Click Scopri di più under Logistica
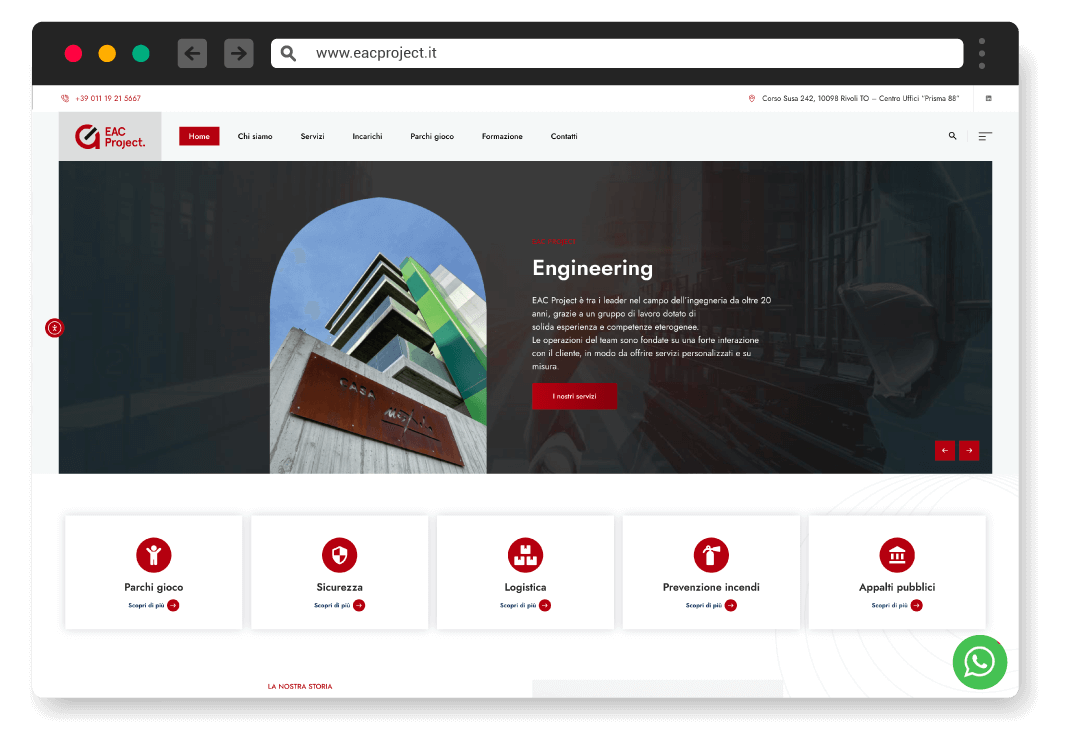Image resolution: width=1066 pixels, height=741 pixels. 525,605
